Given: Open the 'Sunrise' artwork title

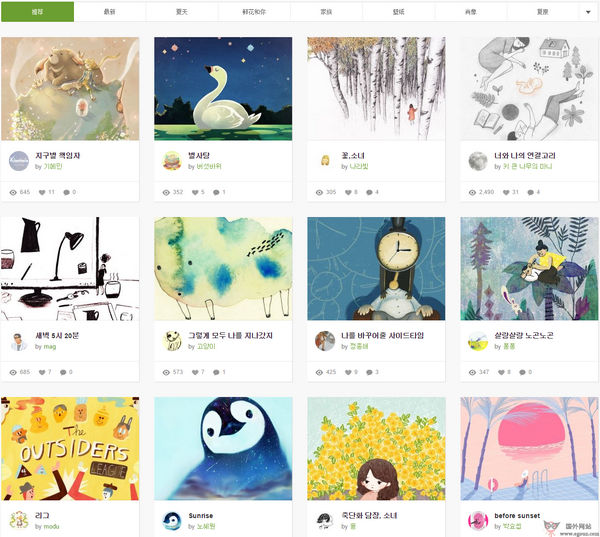Looking at the screenshot, I should pos(201,516).
